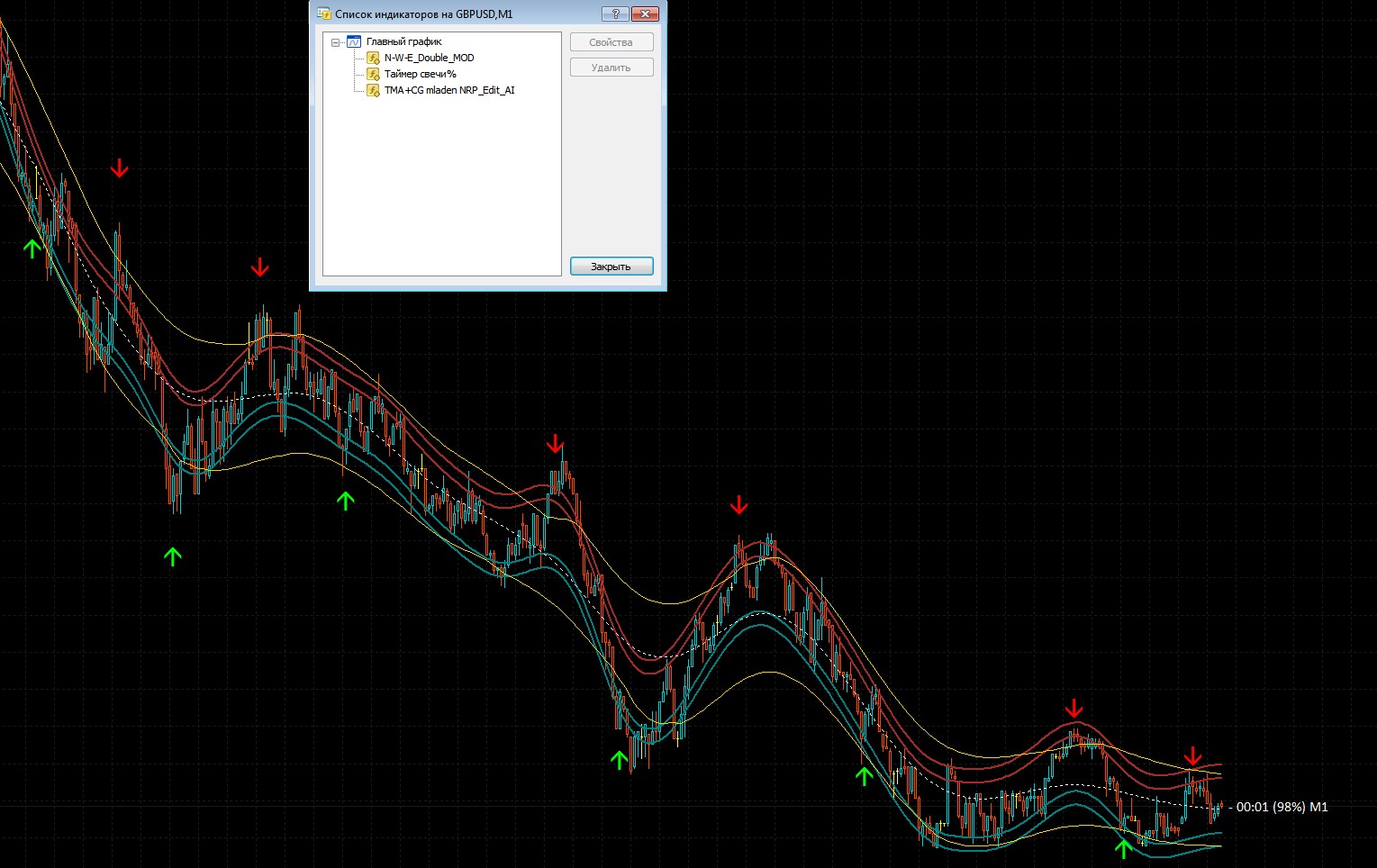Click the Закрыть button
Viewport: 1377px width, 868px height.
(611, 267)
